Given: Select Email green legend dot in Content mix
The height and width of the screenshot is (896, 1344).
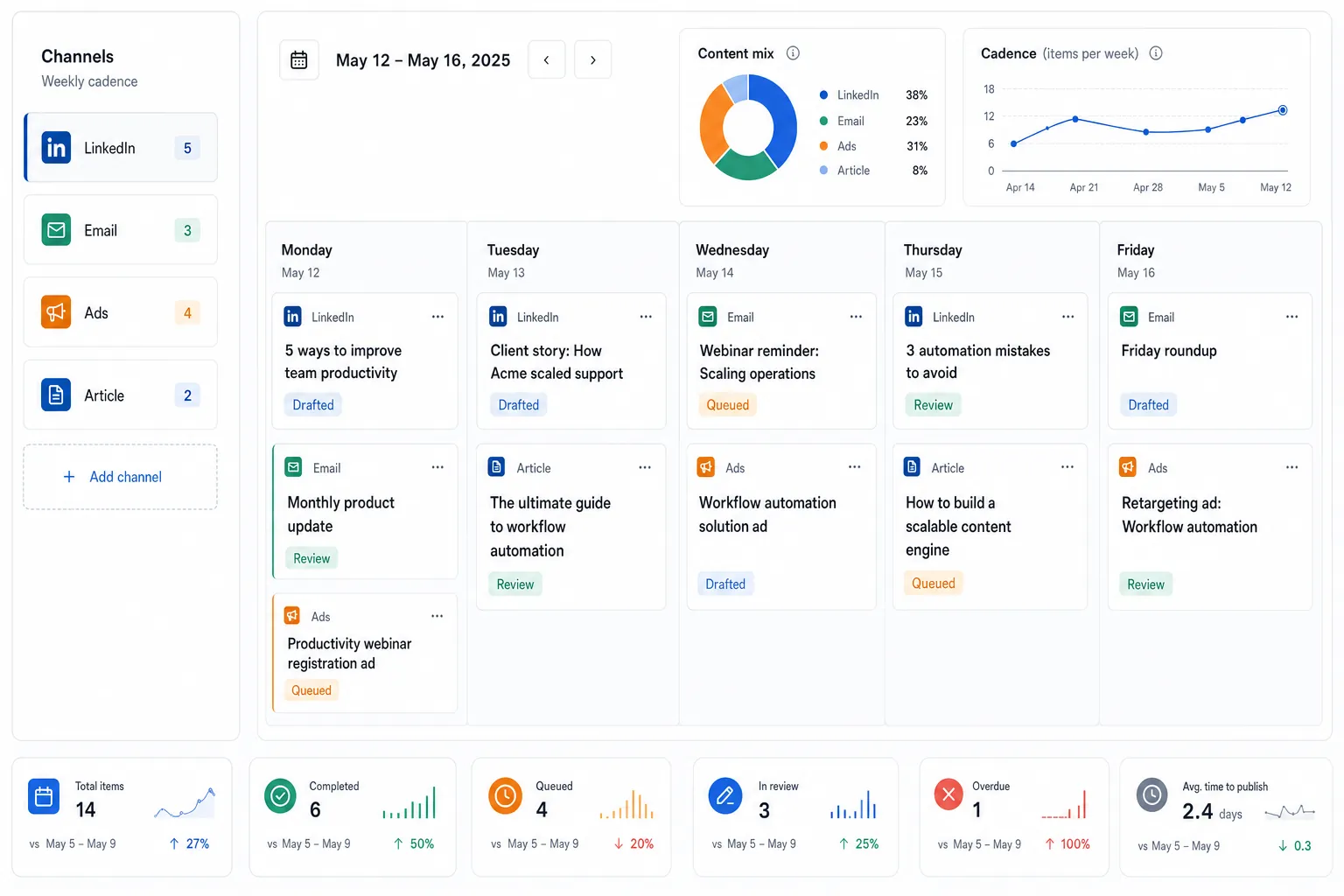Looking at the screenshot, I should coord(823,121).
